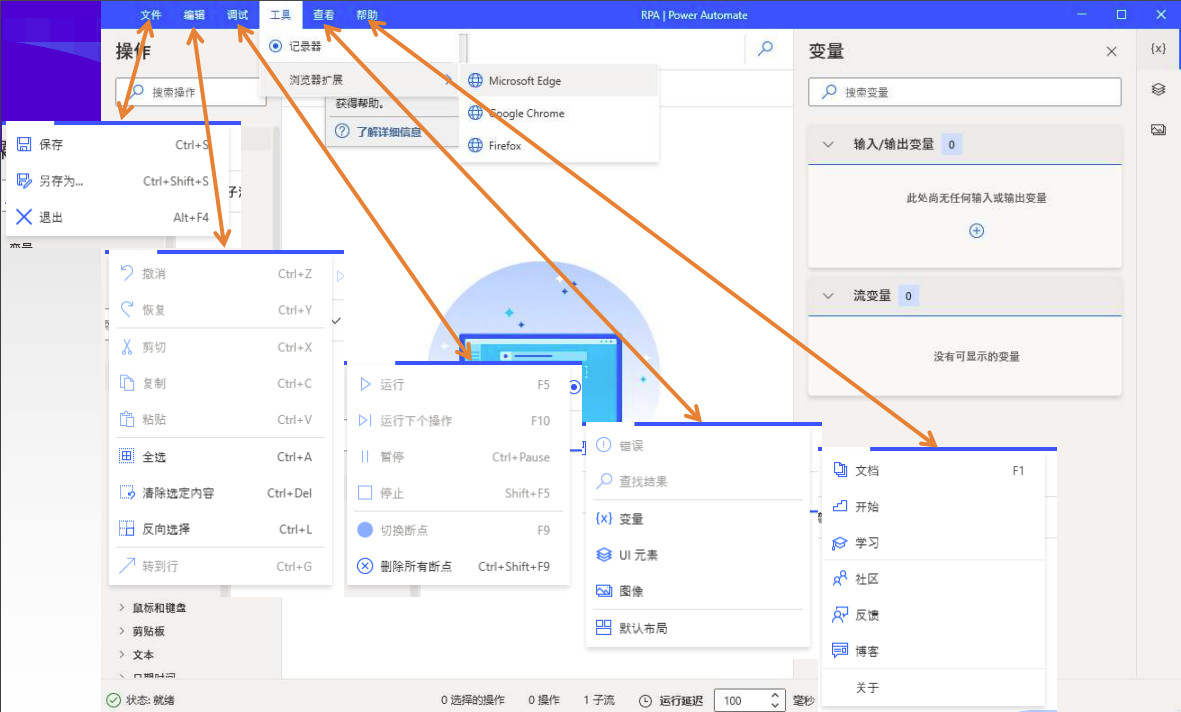Expand the 剪贴板 action group

pos(121,631)
